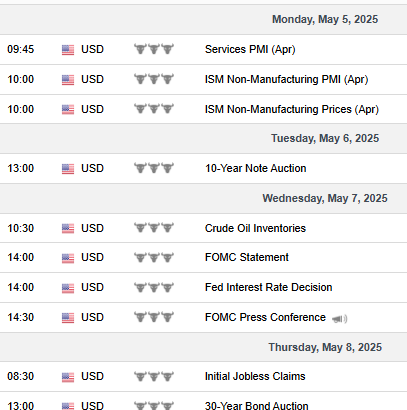Click the speaker icon beside FOMC Press Conference
Screen dimensions: 407x410
click(339, 319)
